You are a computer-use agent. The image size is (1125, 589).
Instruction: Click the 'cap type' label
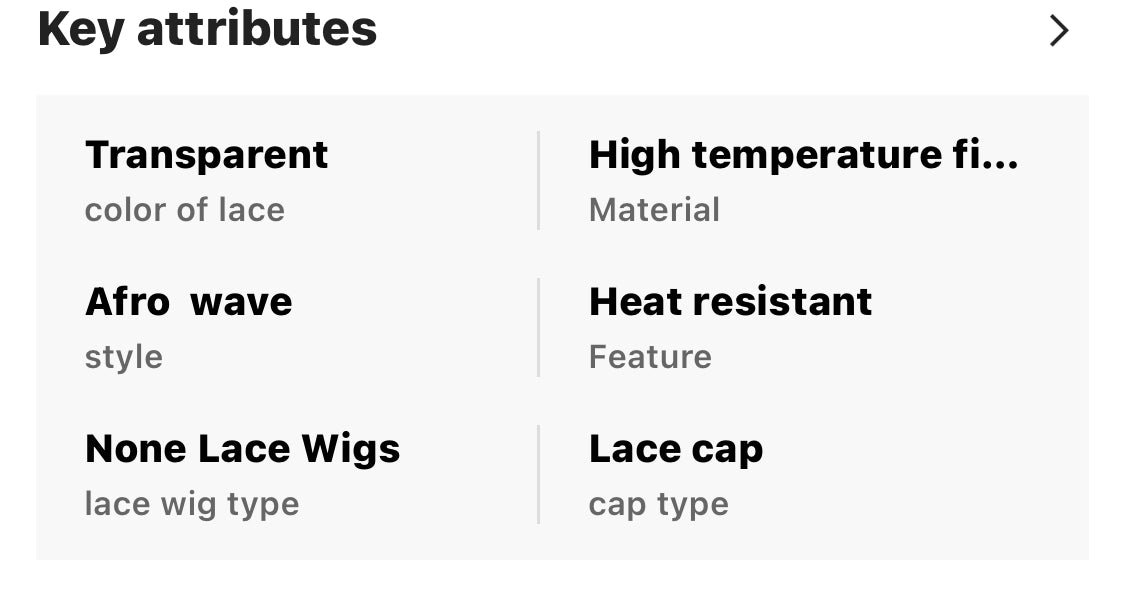pyautogui.click(x=658, y=504)
